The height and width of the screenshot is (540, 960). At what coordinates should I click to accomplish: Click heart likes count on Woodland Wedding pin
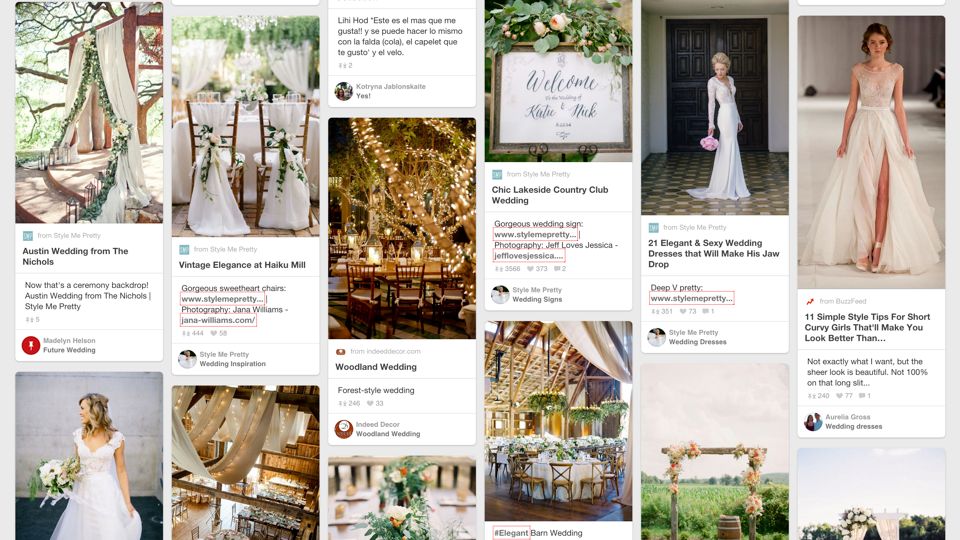point(375,403)
